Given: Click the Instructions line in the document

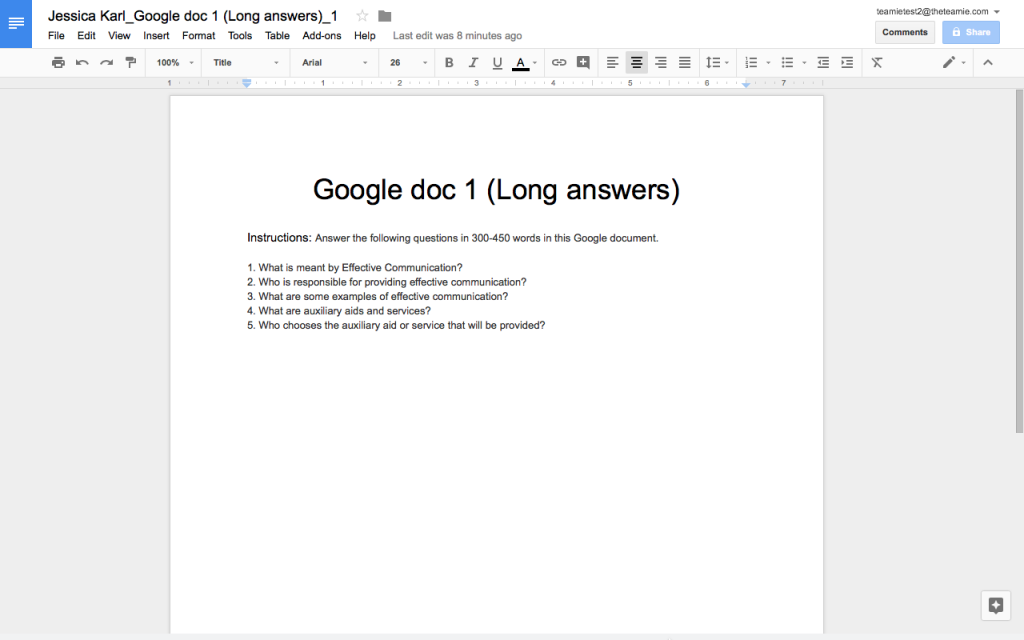Looking at the screenshot, I should [x=453, y=238].
